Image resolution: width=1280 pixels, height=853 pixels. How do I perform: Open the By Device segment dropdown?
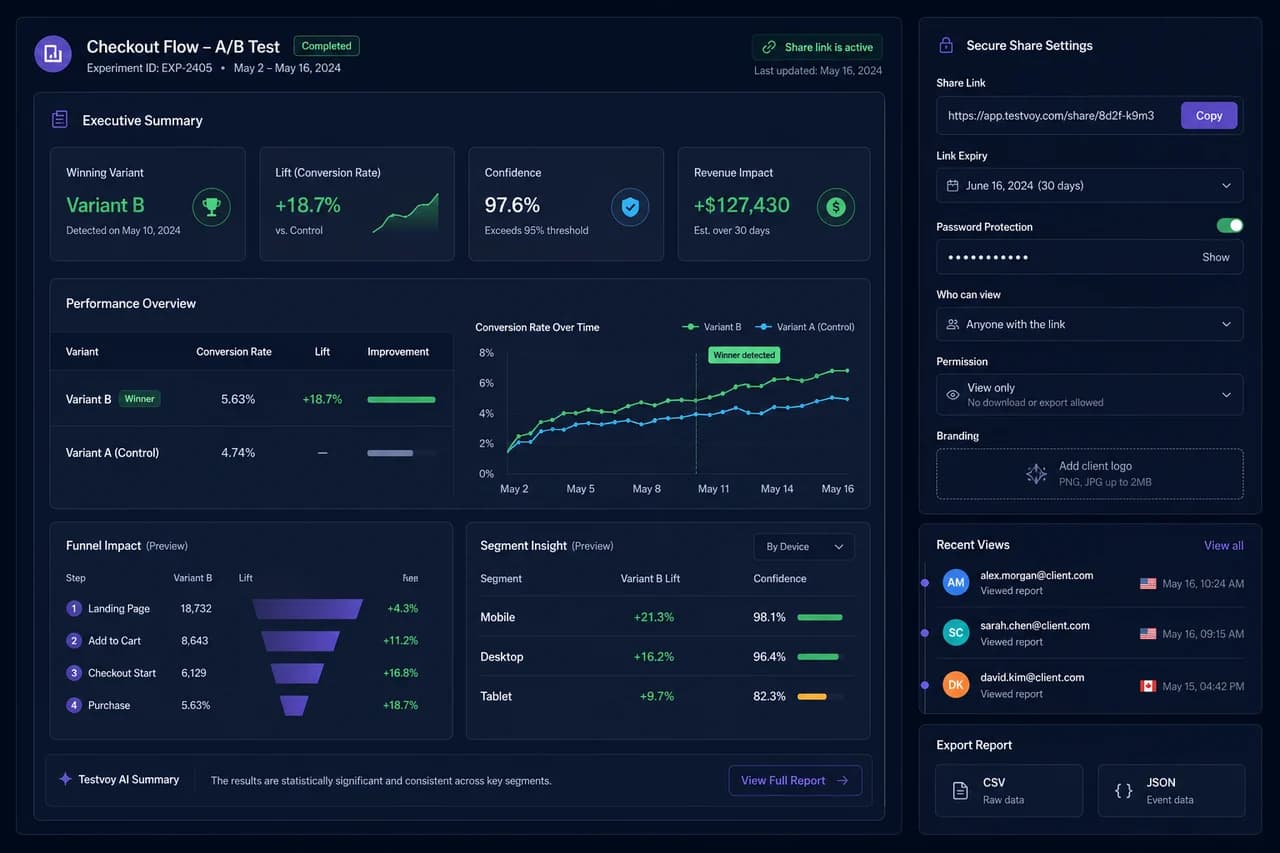click(x=804, y=547)
